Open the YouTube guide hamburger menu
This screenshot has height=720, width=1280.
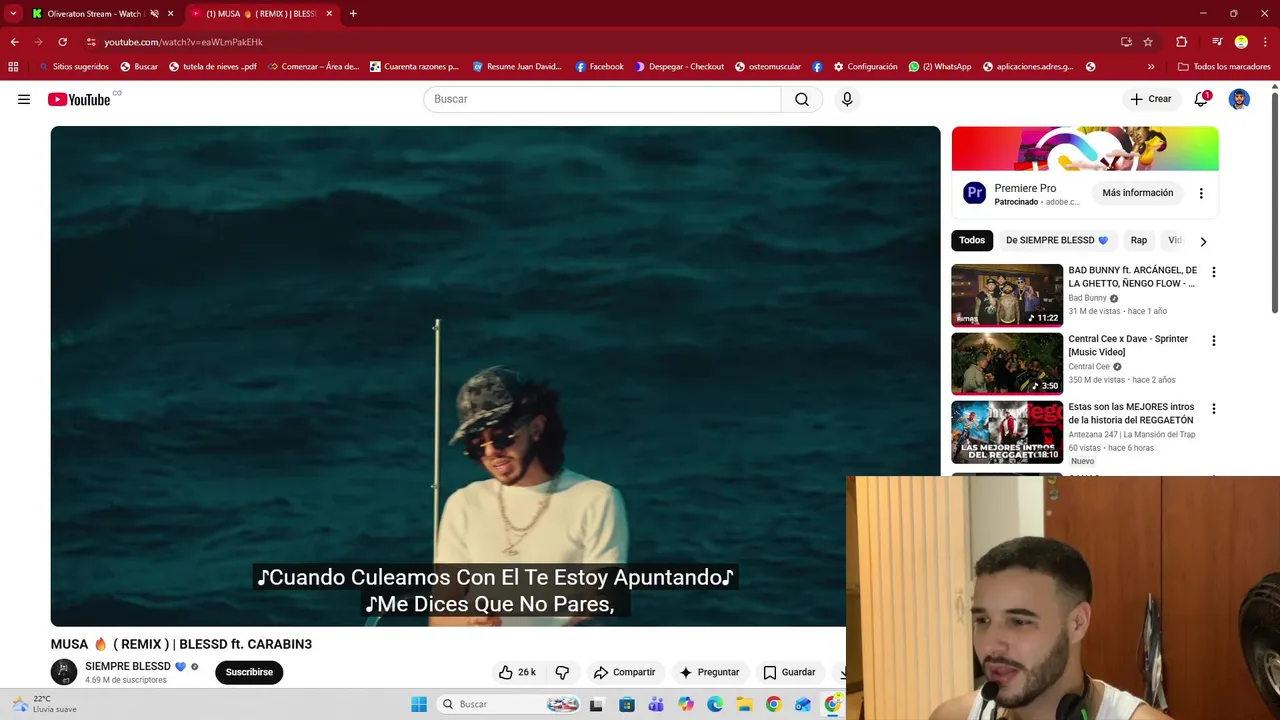(x=24, y=99)
